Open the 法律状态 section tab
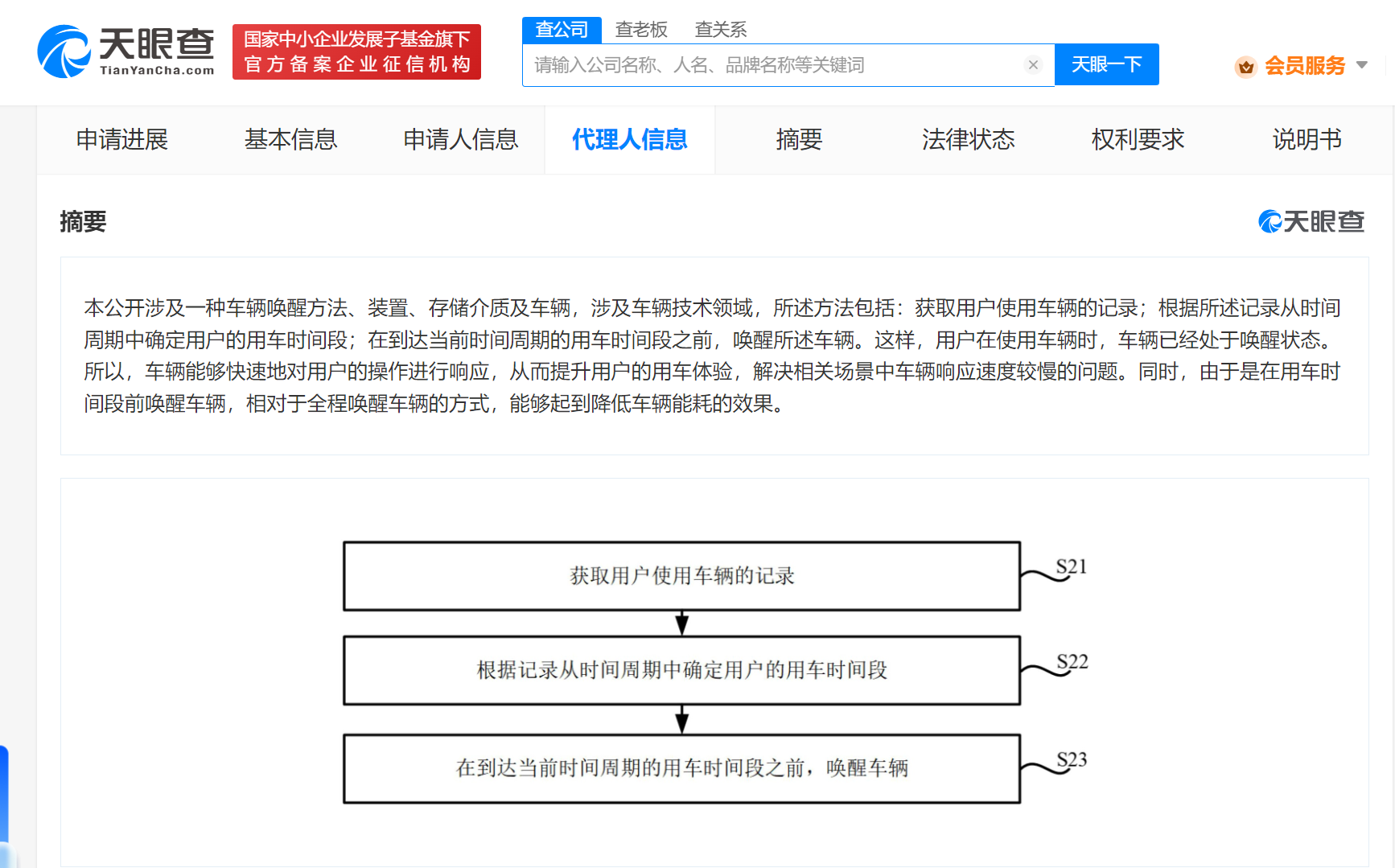This screenshot has width=1395, height=868. 969,140
